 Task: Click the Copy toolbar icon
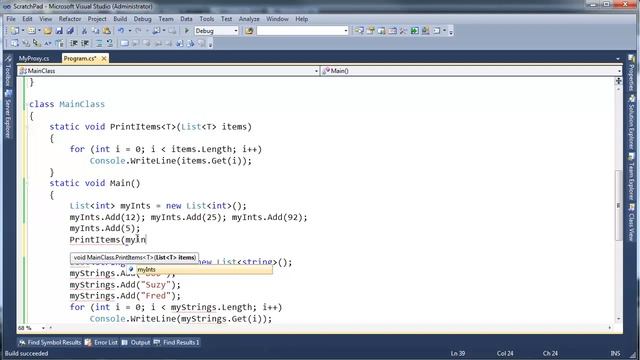coord(96,31)
